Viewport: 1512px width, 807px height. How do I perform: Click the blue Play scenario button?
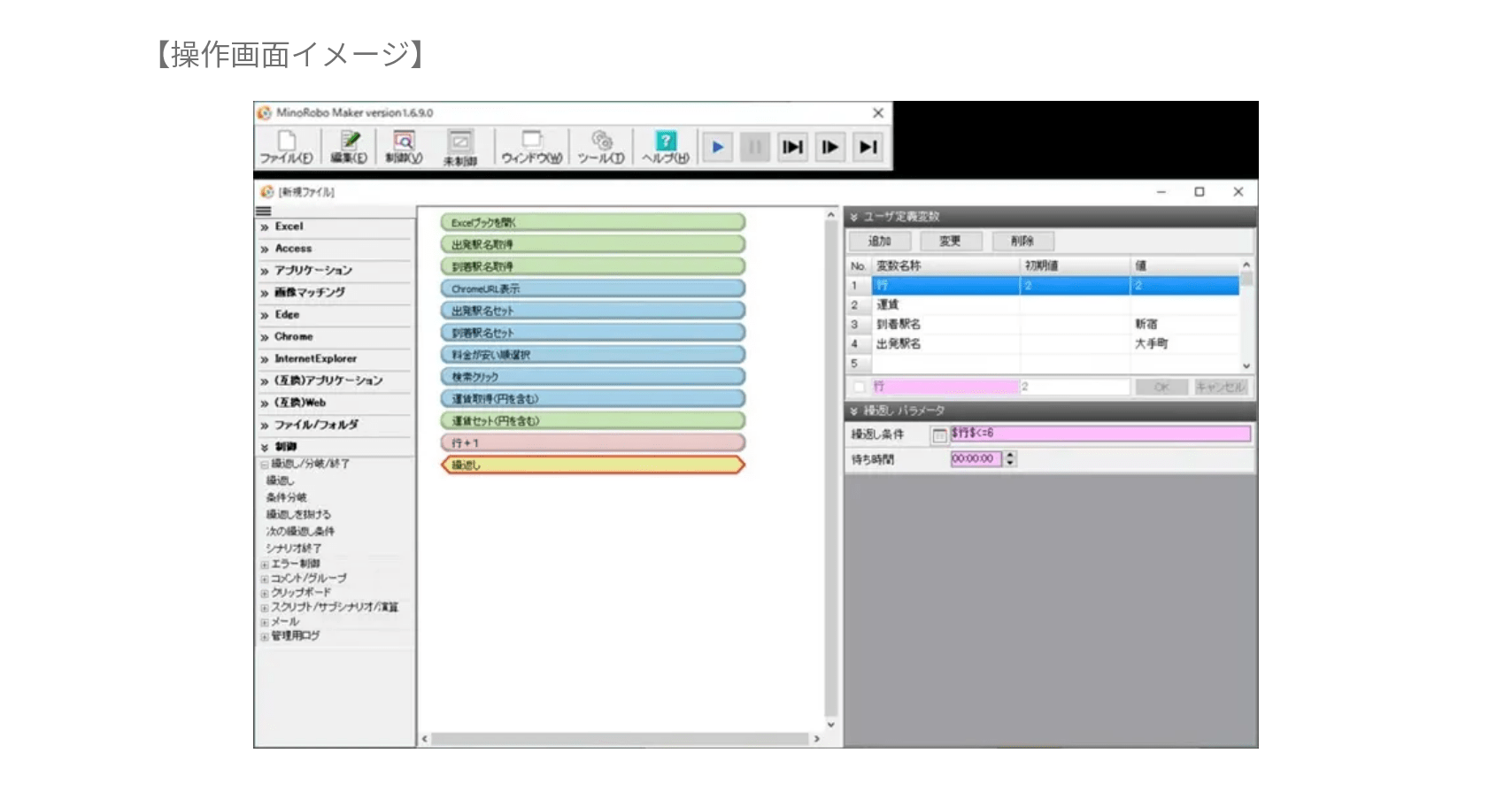click(717, 147)
